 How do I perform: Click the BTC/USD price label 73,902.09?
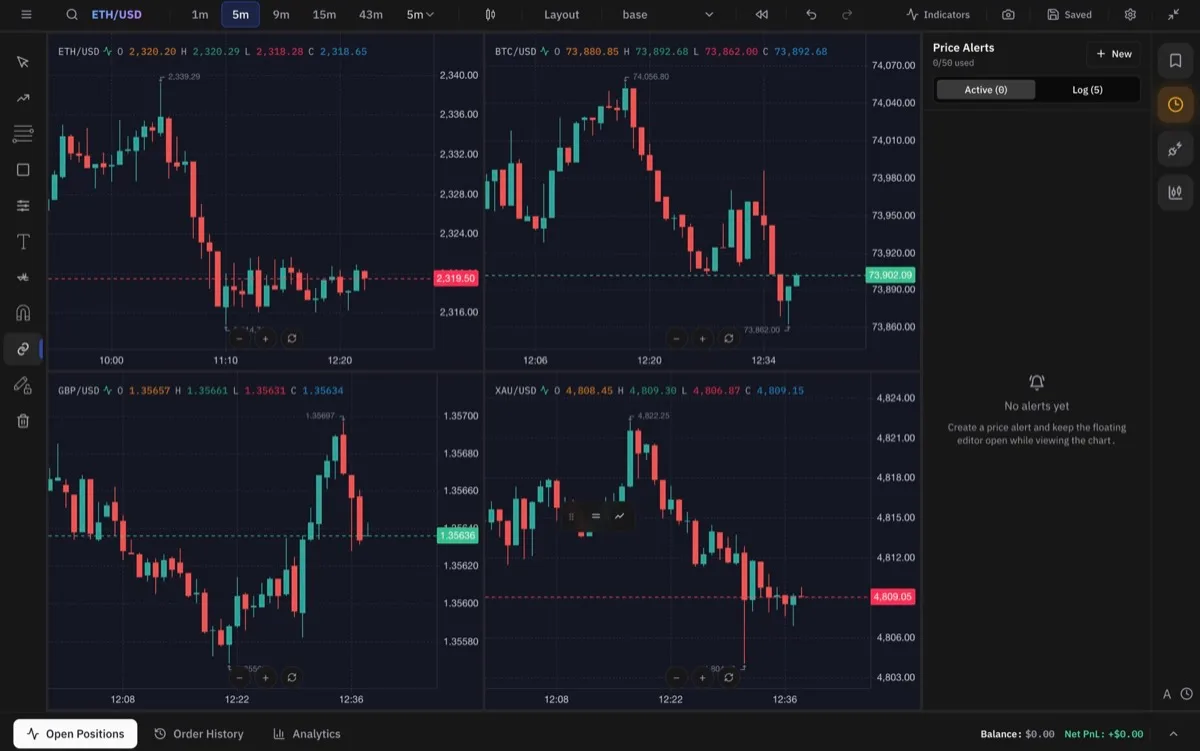891,275
